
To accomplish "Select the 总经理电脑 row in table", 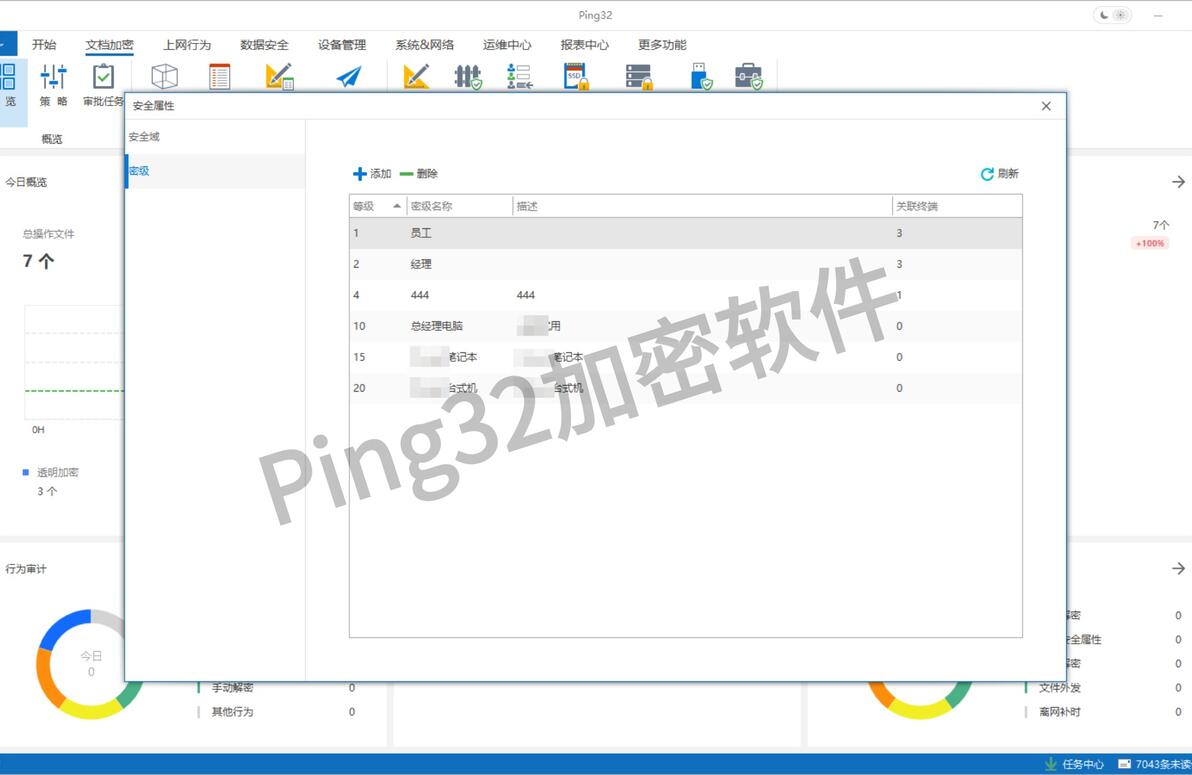I will pos(686,326).
